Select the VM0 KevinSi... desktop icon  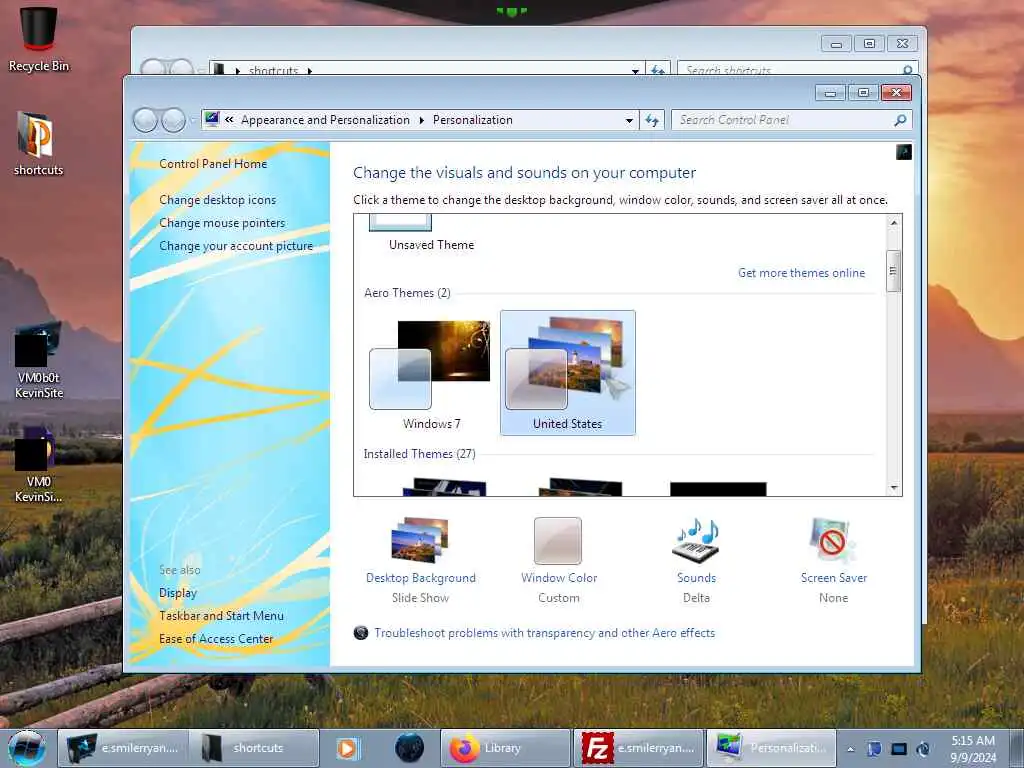click(x=39, y=465)
